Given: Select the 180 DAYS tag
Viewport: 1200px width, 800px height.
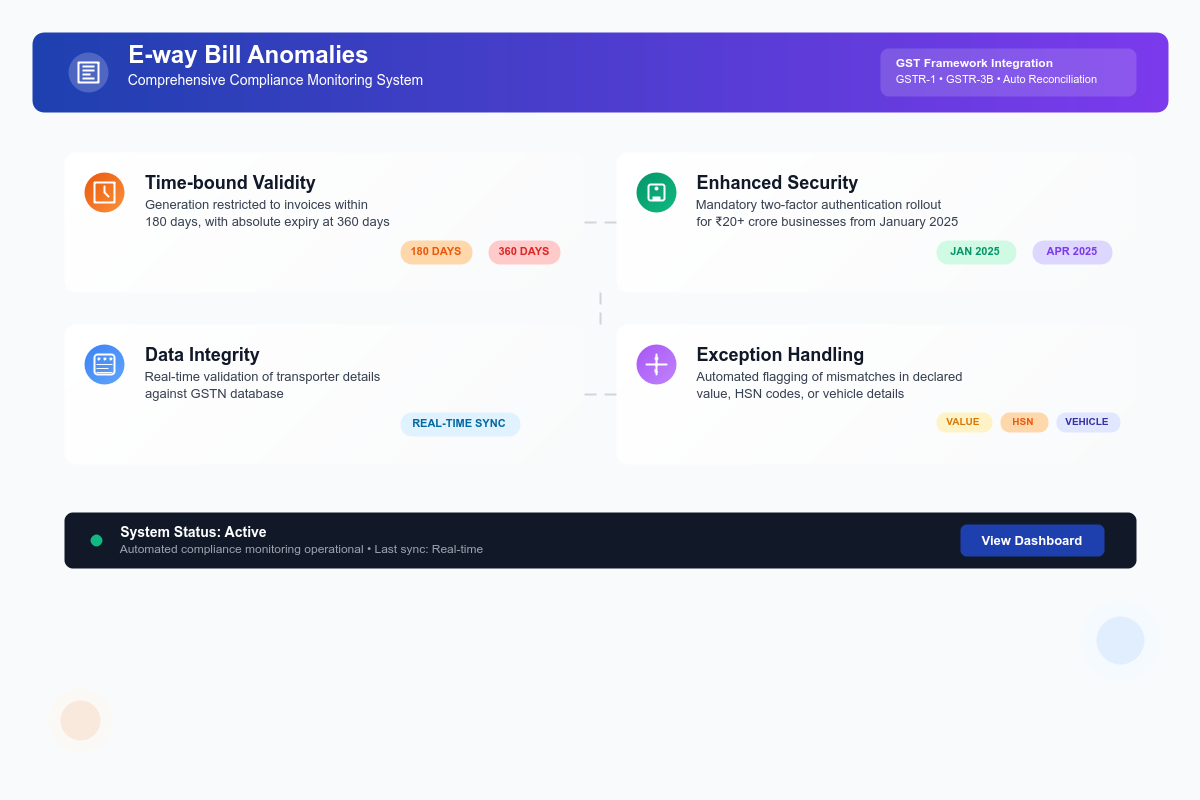Looking at the screenshot, I should [436, 252].
